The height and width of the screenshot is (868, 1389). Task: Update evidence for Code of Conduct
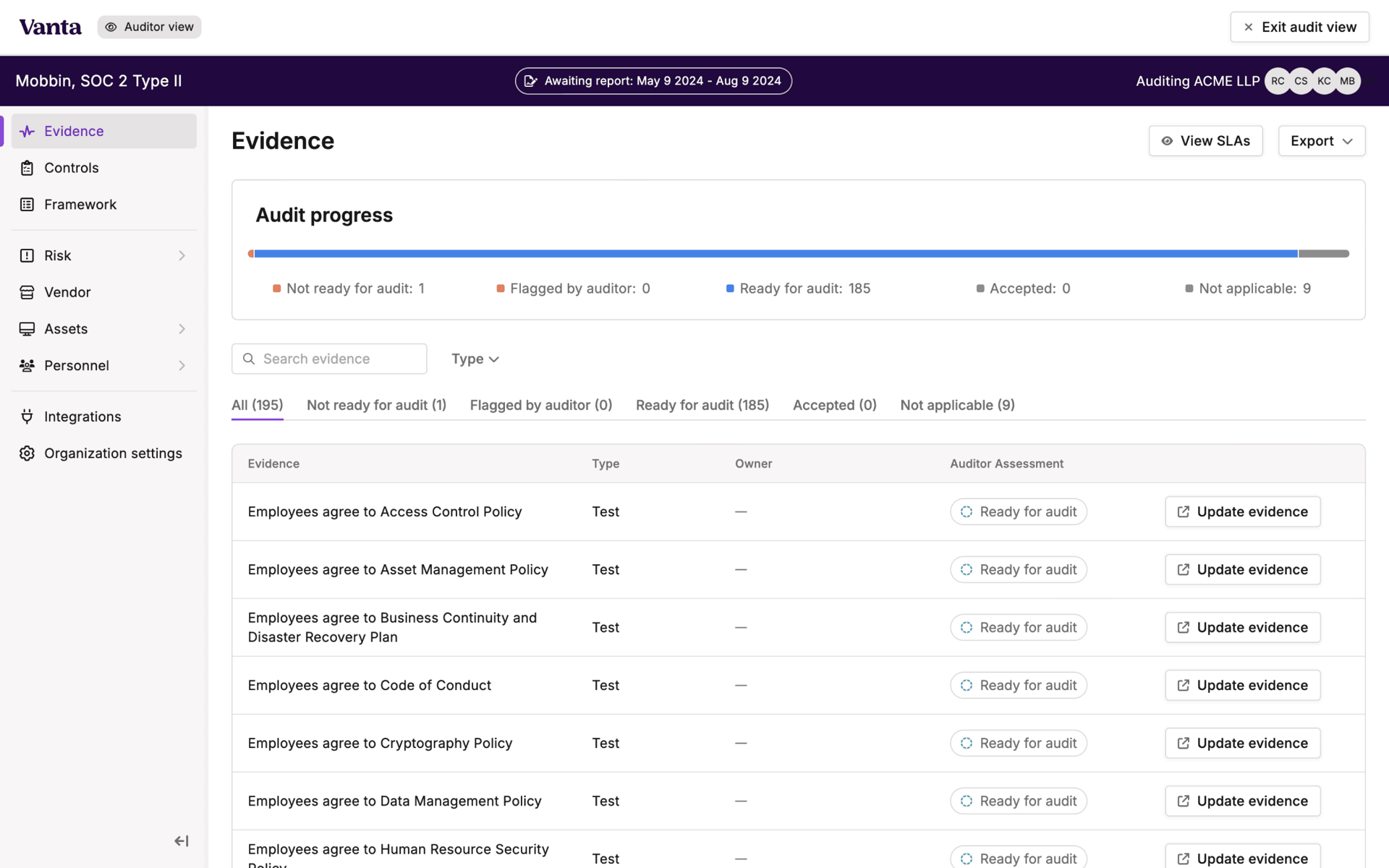[1242, 685]
